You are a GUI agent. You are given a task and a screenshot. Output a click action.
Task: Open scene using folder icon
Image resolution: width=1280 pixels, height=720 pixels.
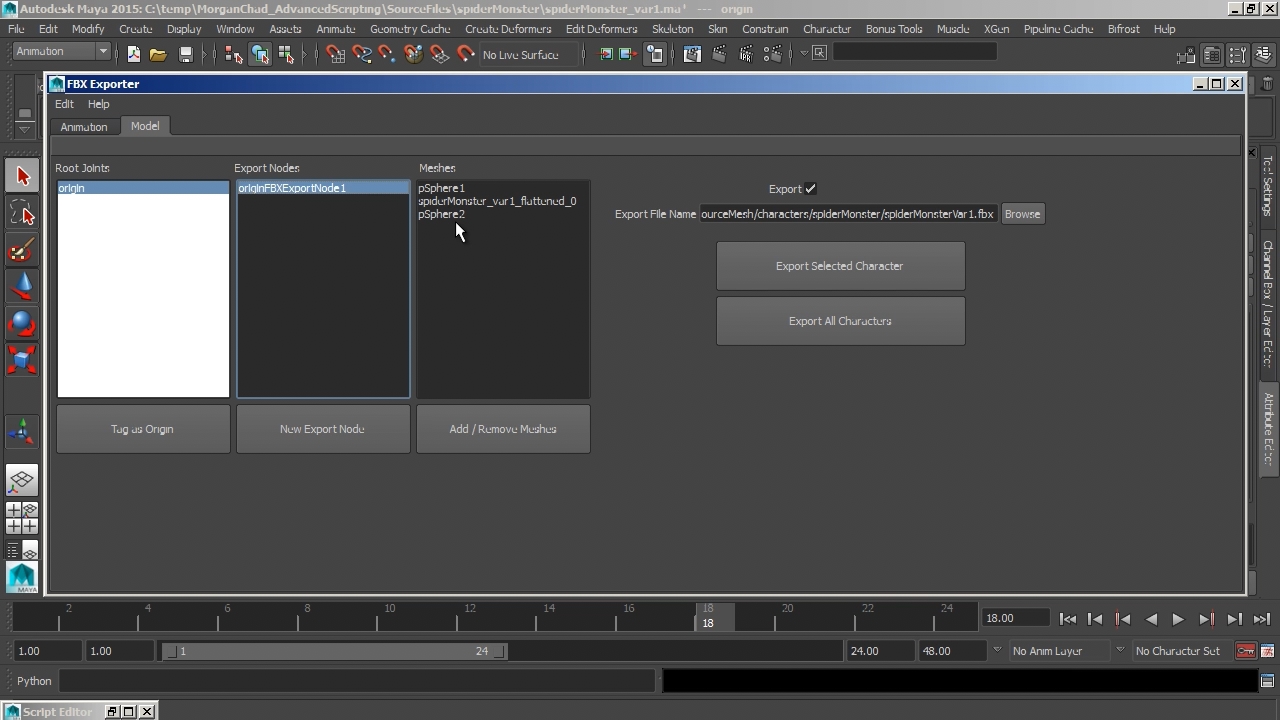tap(158, 54)
